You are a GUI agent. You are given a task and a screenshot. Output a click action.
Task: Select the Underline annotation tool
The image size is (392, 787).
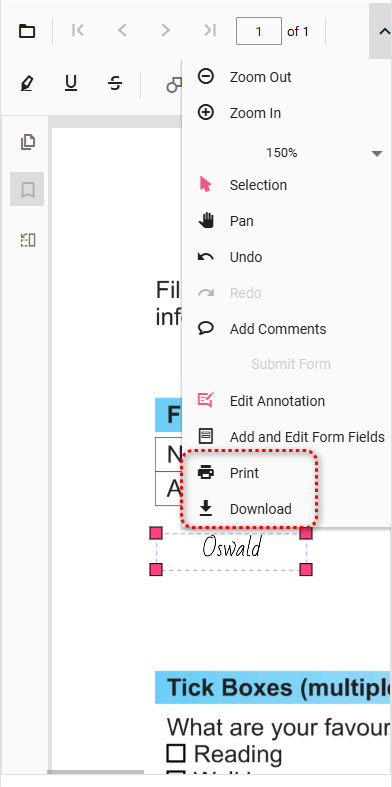(71, 83)
